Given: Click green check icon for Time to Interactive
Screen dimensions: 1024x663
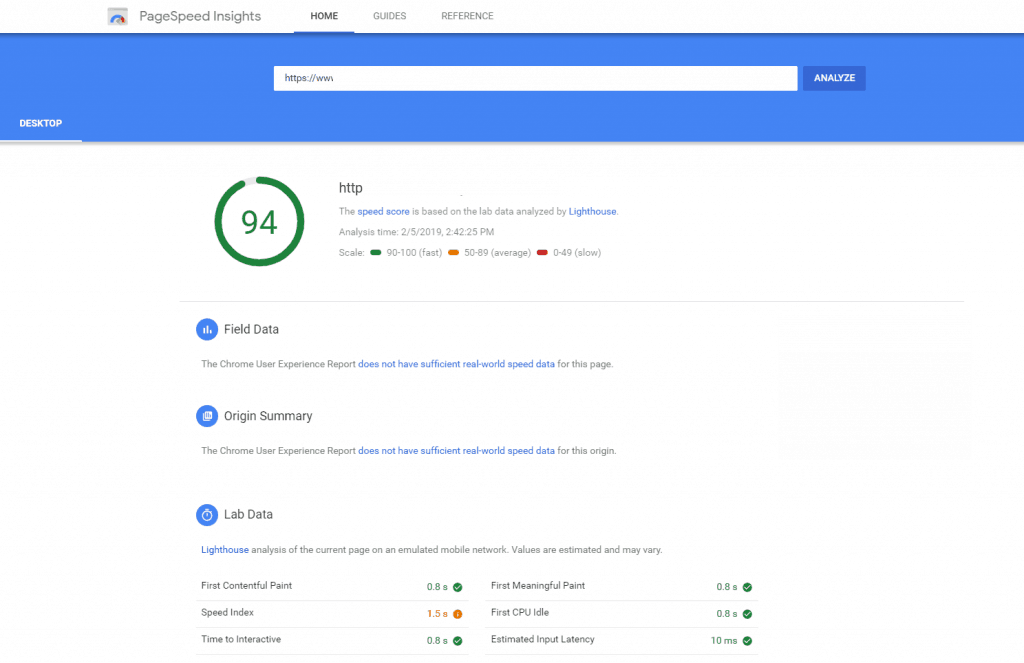Looking at the screenshot, I should point(458,641).
